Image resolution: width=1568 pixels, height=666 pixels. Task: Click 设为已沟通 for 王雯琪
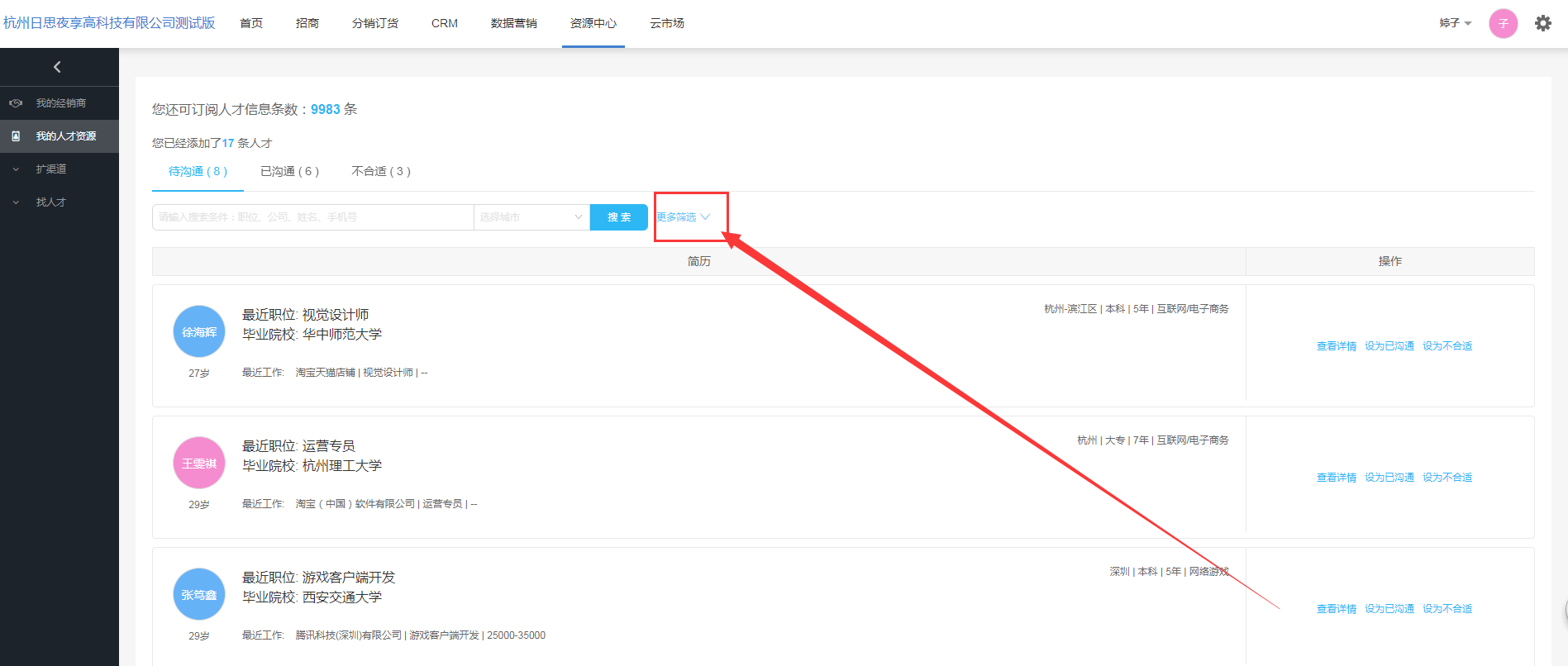(x=1389, y=478)
